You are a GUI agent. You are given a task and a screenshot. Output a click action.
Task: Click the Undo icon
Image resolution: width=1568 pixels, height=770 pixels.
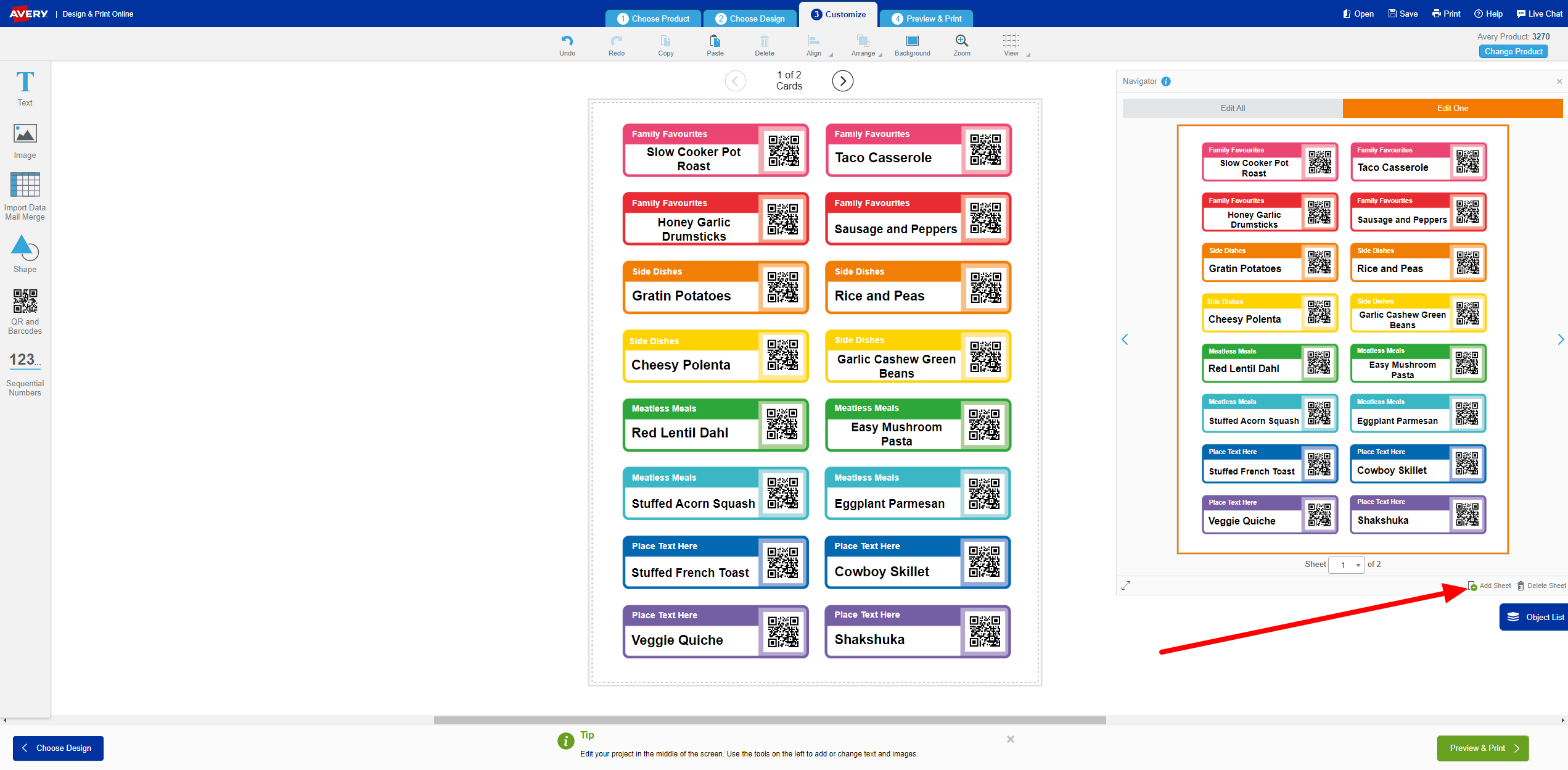click(x=567, y=46)
